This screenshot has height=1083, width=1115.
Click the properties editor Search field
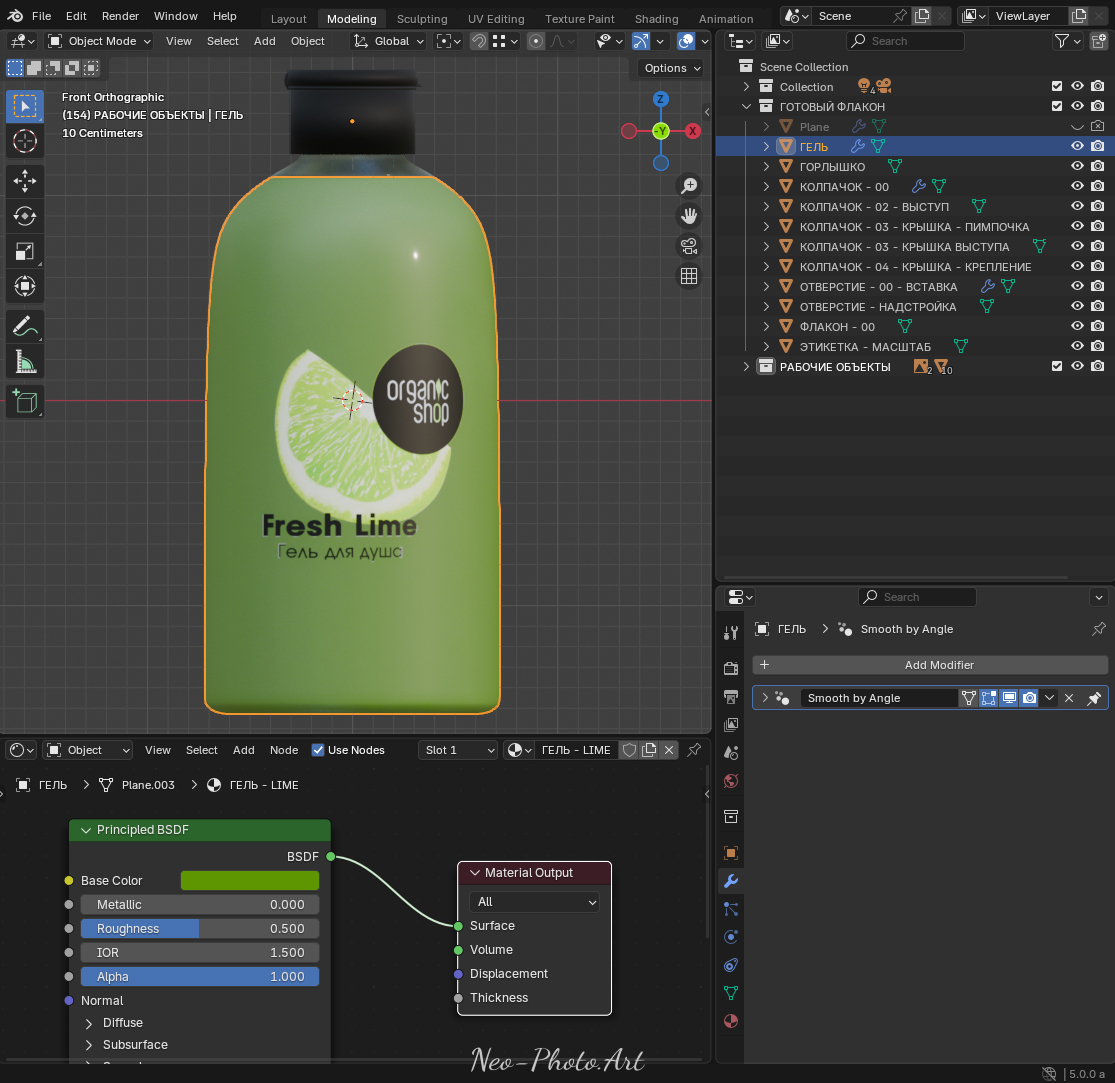(917, 597)
